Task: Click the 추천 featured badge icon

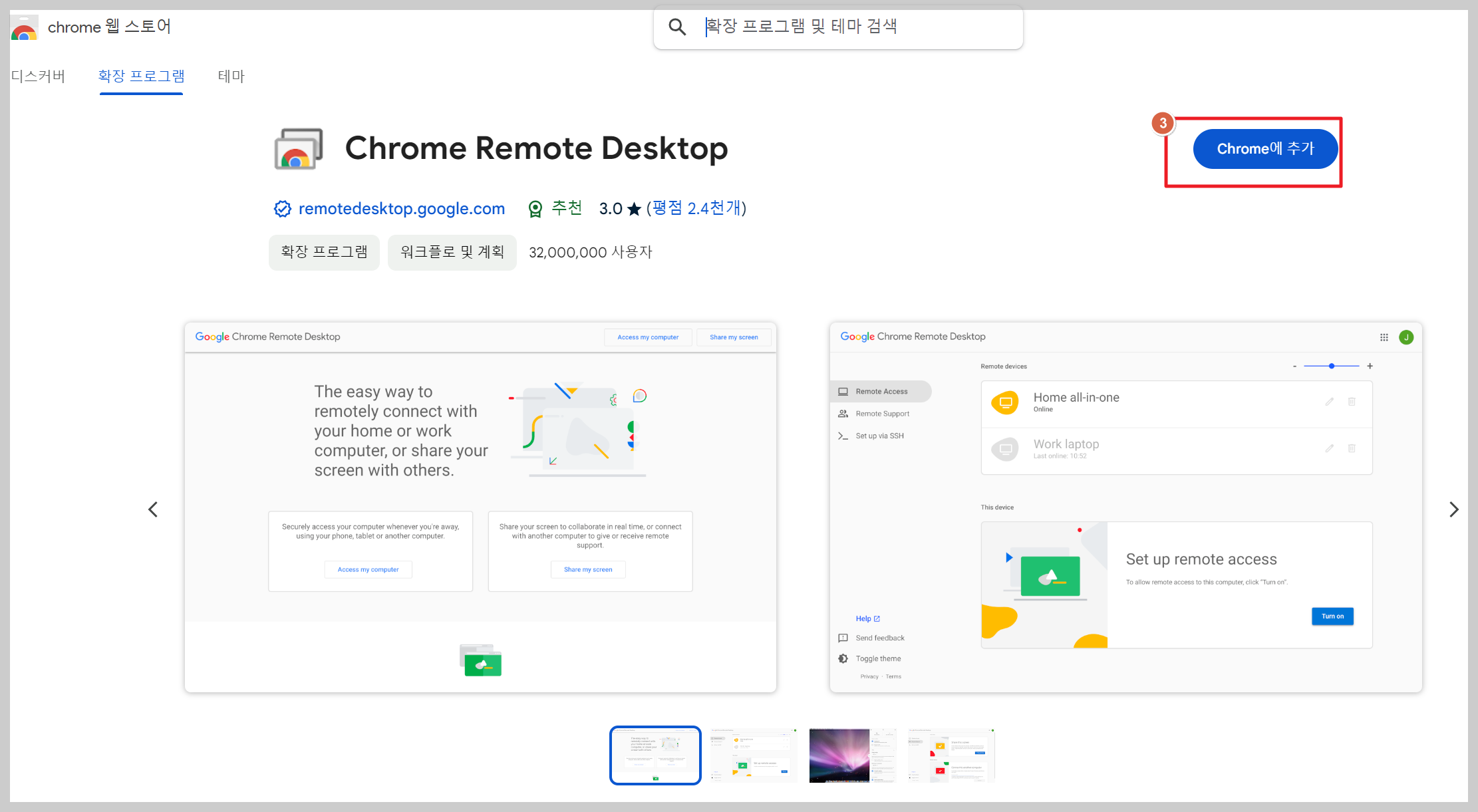Action: point(535,209)
